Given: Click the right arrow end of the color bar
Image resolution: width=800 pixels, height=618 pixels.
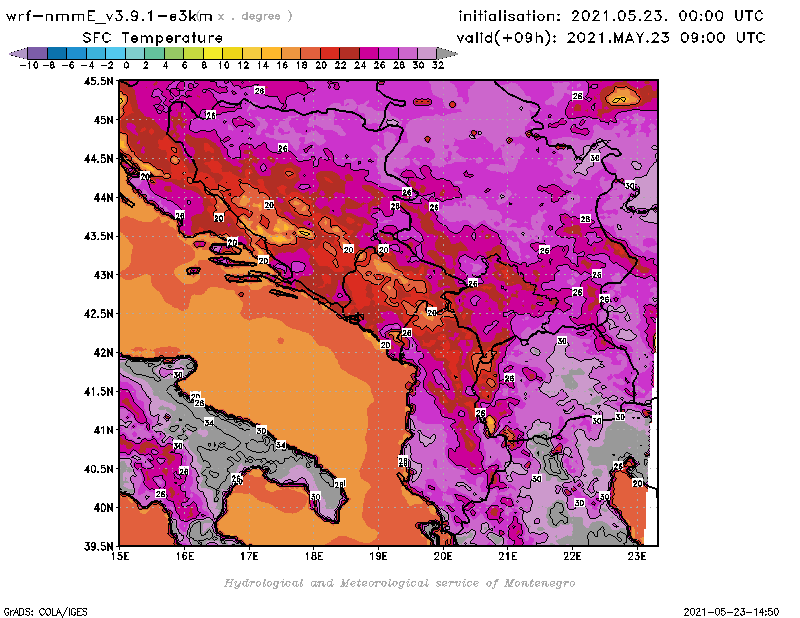Looking at the screenshot, I should (x=445, y=53).
